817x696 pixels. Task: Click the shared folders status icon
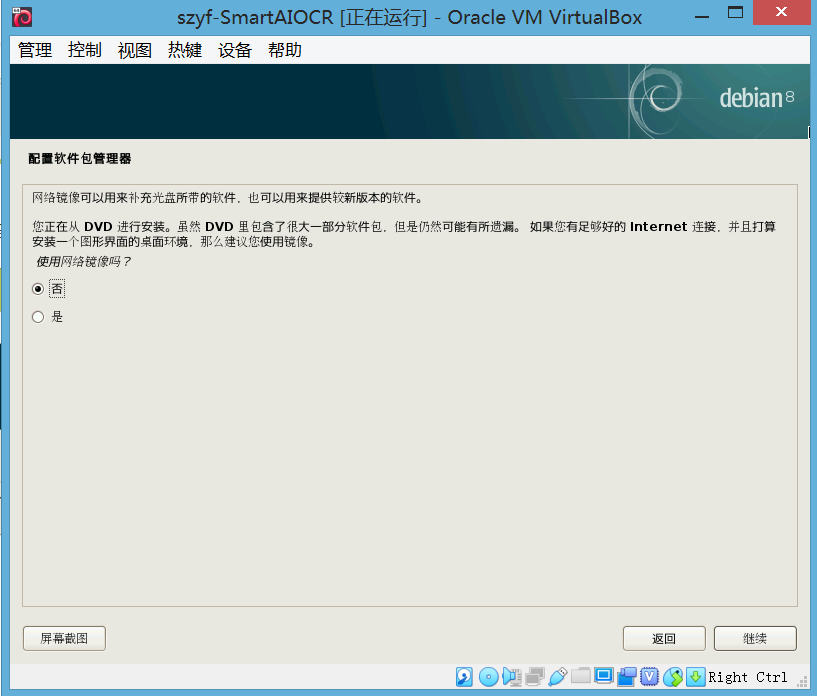coord(580,676)
